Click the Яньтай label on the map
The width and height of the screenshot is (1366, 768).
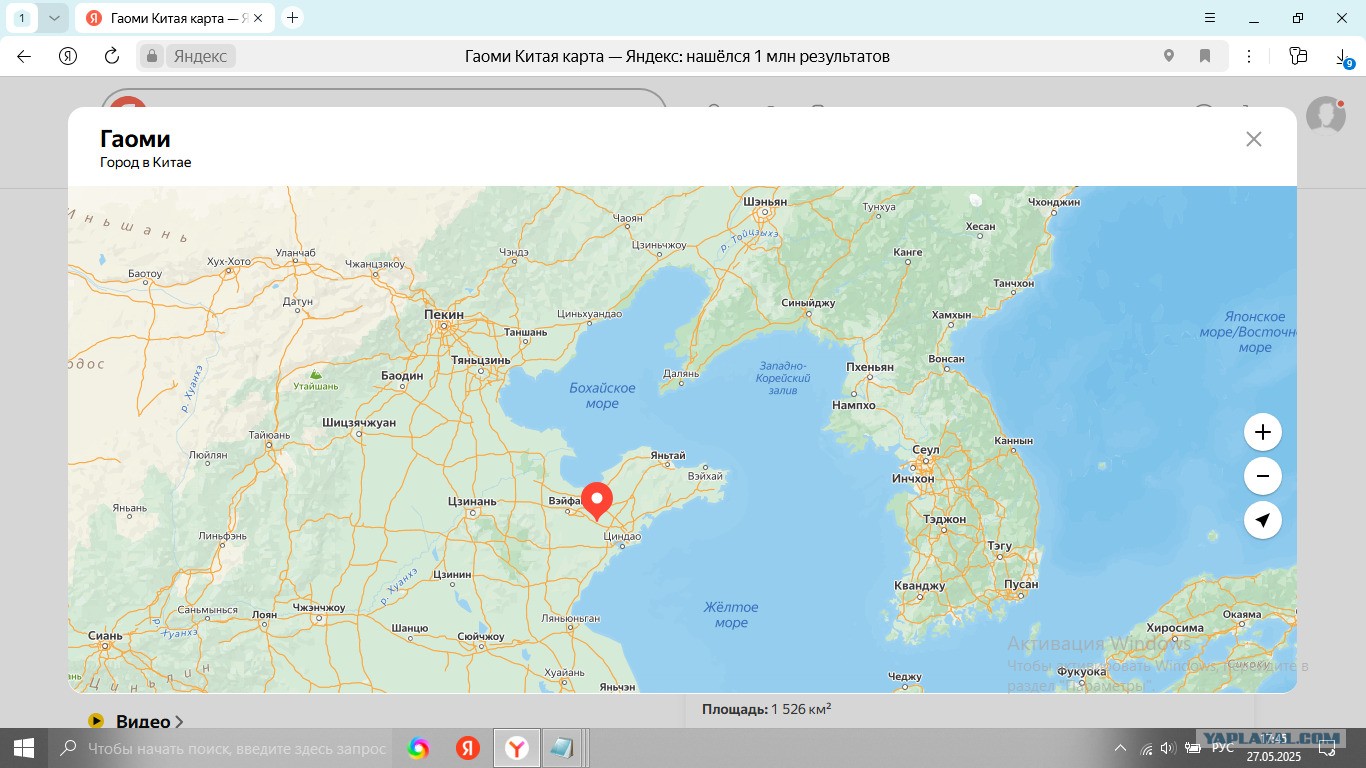point(668,456)
